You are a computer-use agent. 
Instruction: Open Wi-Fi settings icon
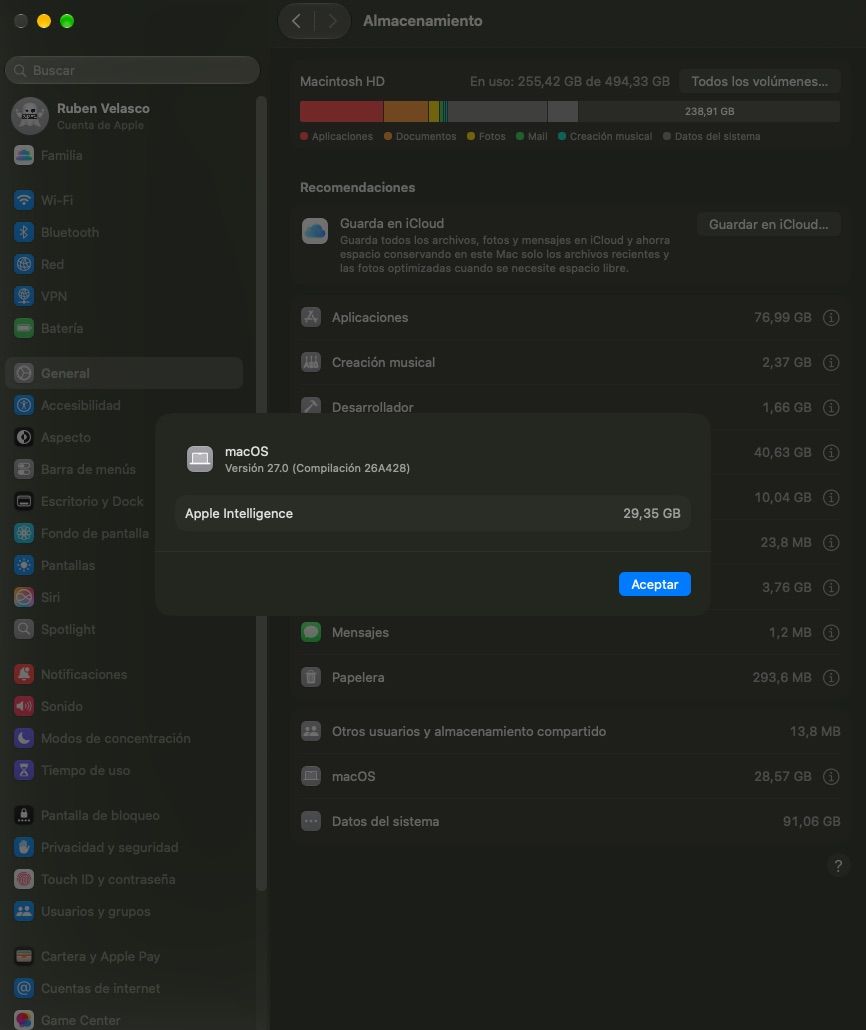(x=24, y=200)
